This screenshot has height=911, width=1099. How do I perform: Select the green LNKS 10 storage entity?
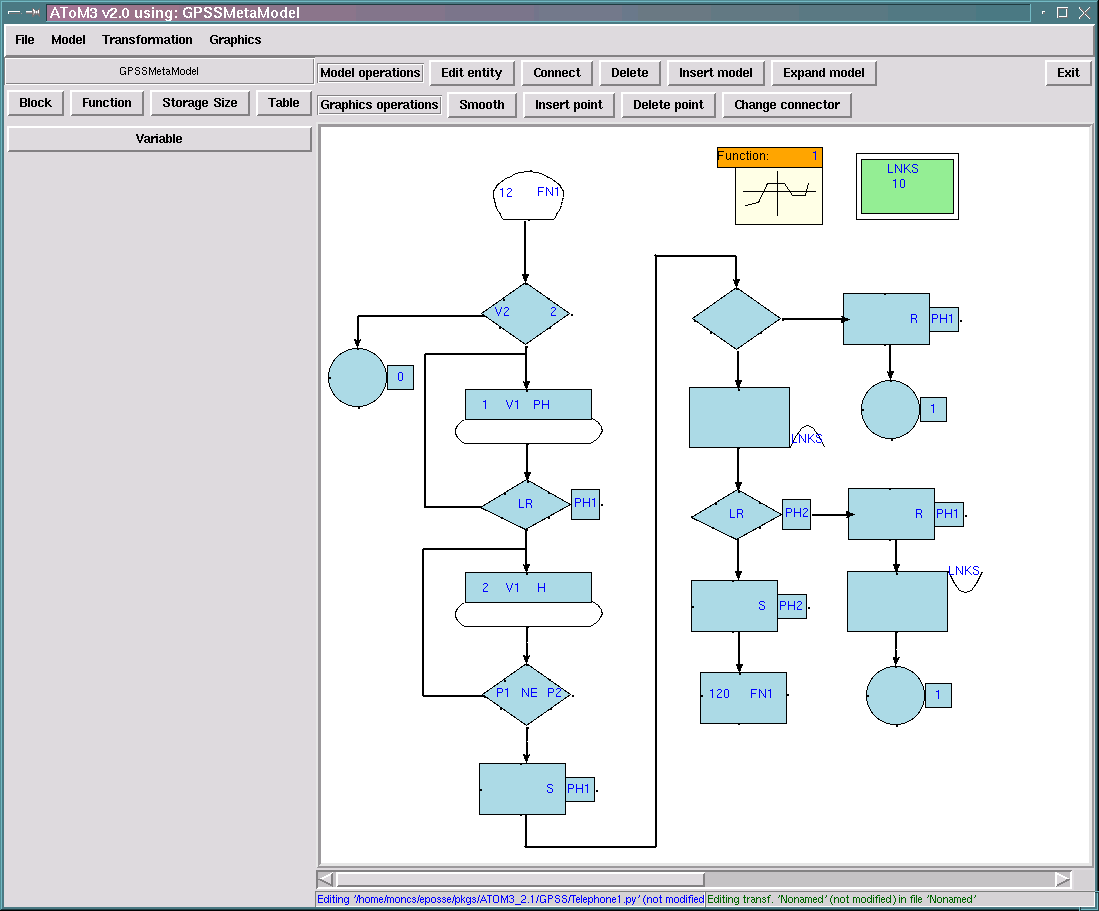tap(907, 186)
